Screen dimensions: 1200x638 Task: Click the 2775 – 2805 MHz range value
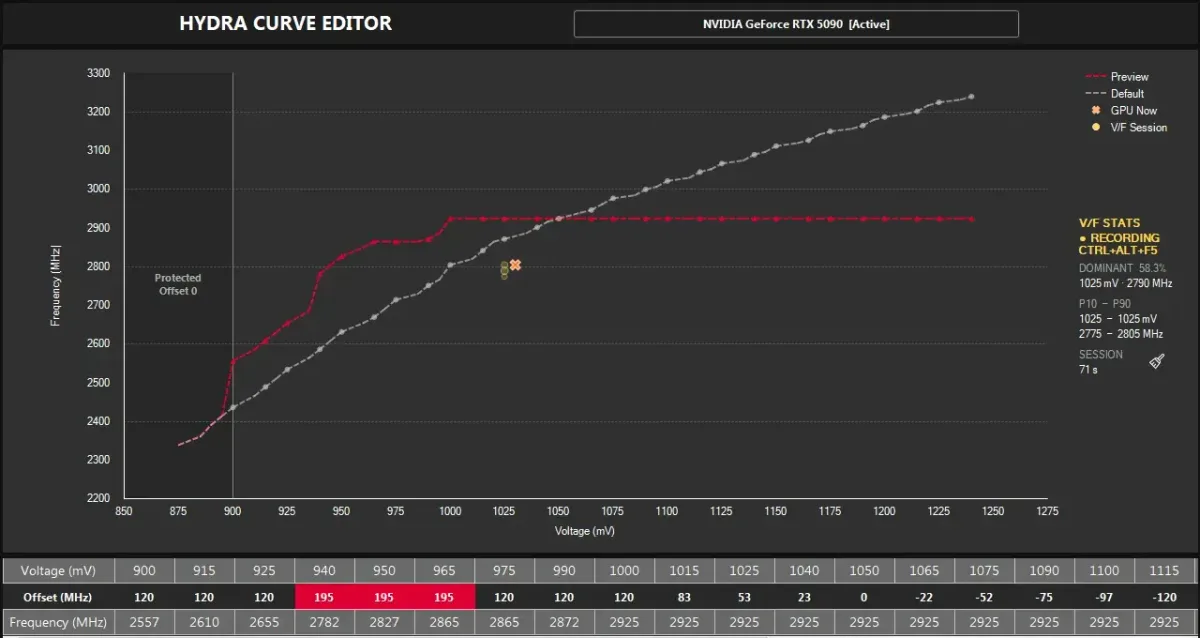pos(1121,334)
